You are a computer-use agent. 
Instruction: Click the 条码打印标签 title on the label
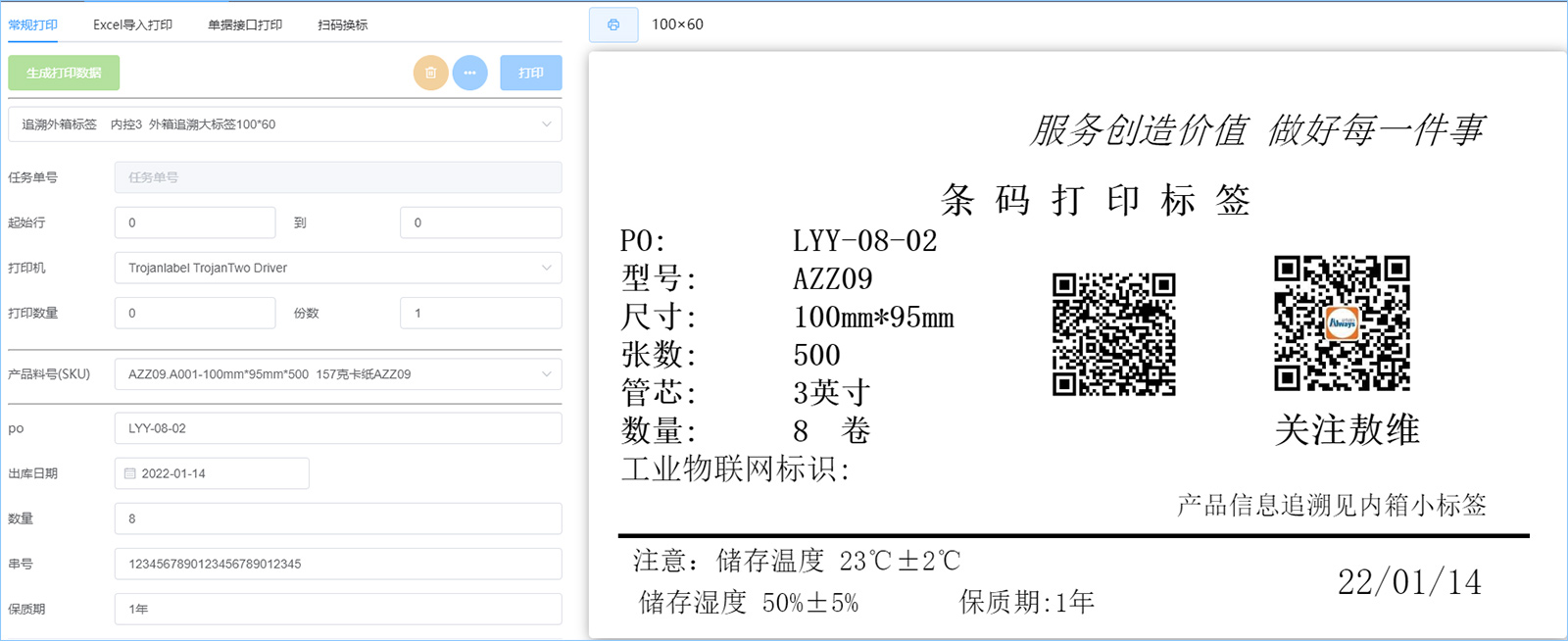tap(1096, 200)
